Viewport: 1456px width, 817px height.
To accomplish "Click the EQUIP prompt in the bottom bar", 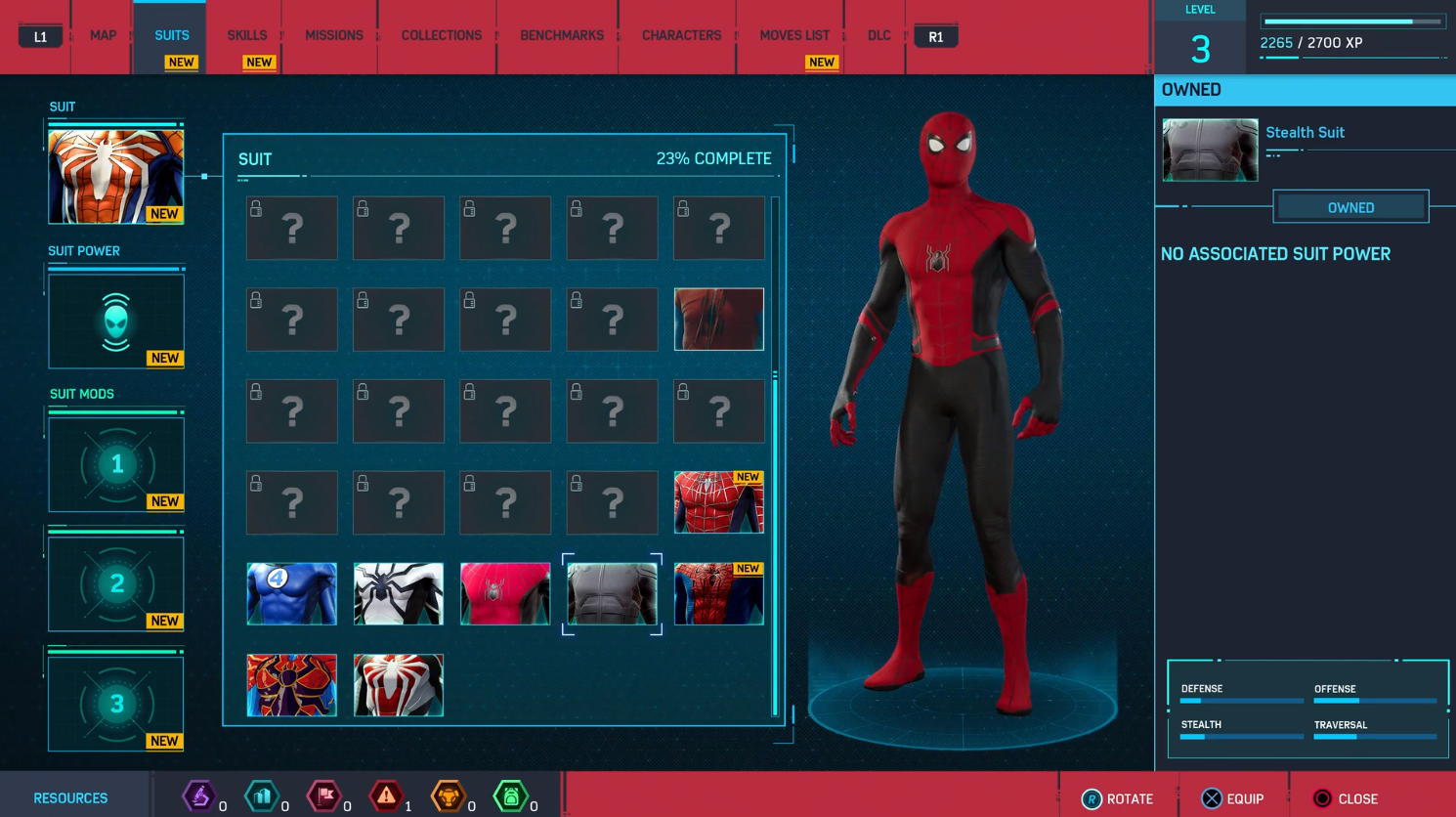I will [x=1232, y=798].
